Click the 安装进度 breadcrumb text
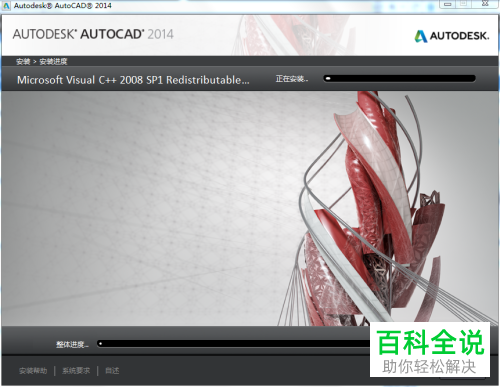The image size is (500, 387). pyautogui.click(x=53, y=62)
